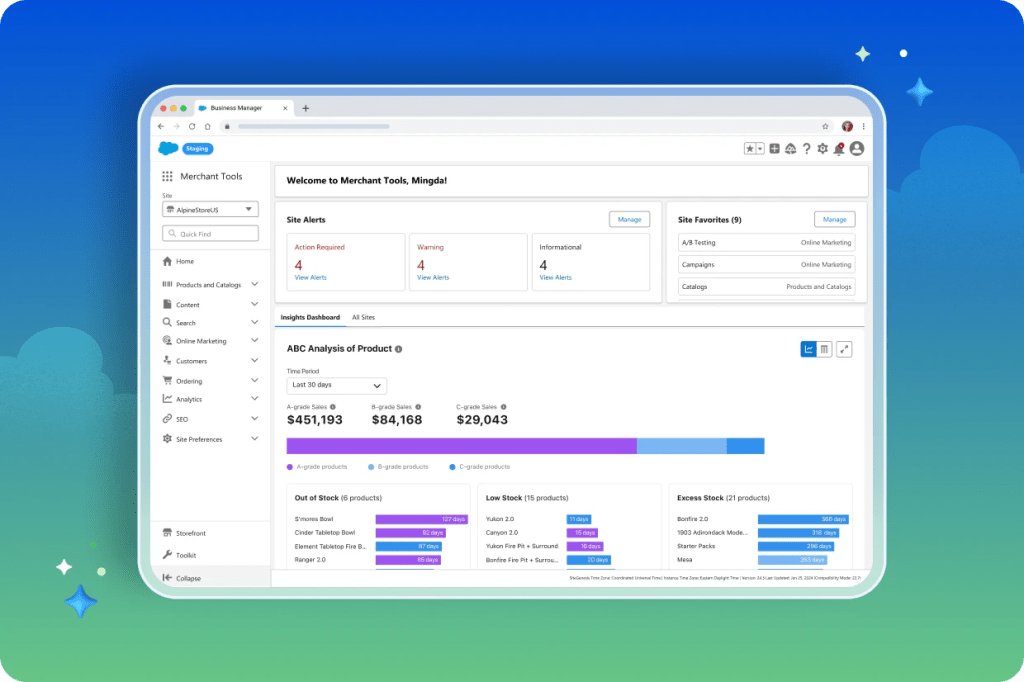Click S'mores Bowl 127 days bar
Viewport: 1024px width, 682px height.
point(422,519)
